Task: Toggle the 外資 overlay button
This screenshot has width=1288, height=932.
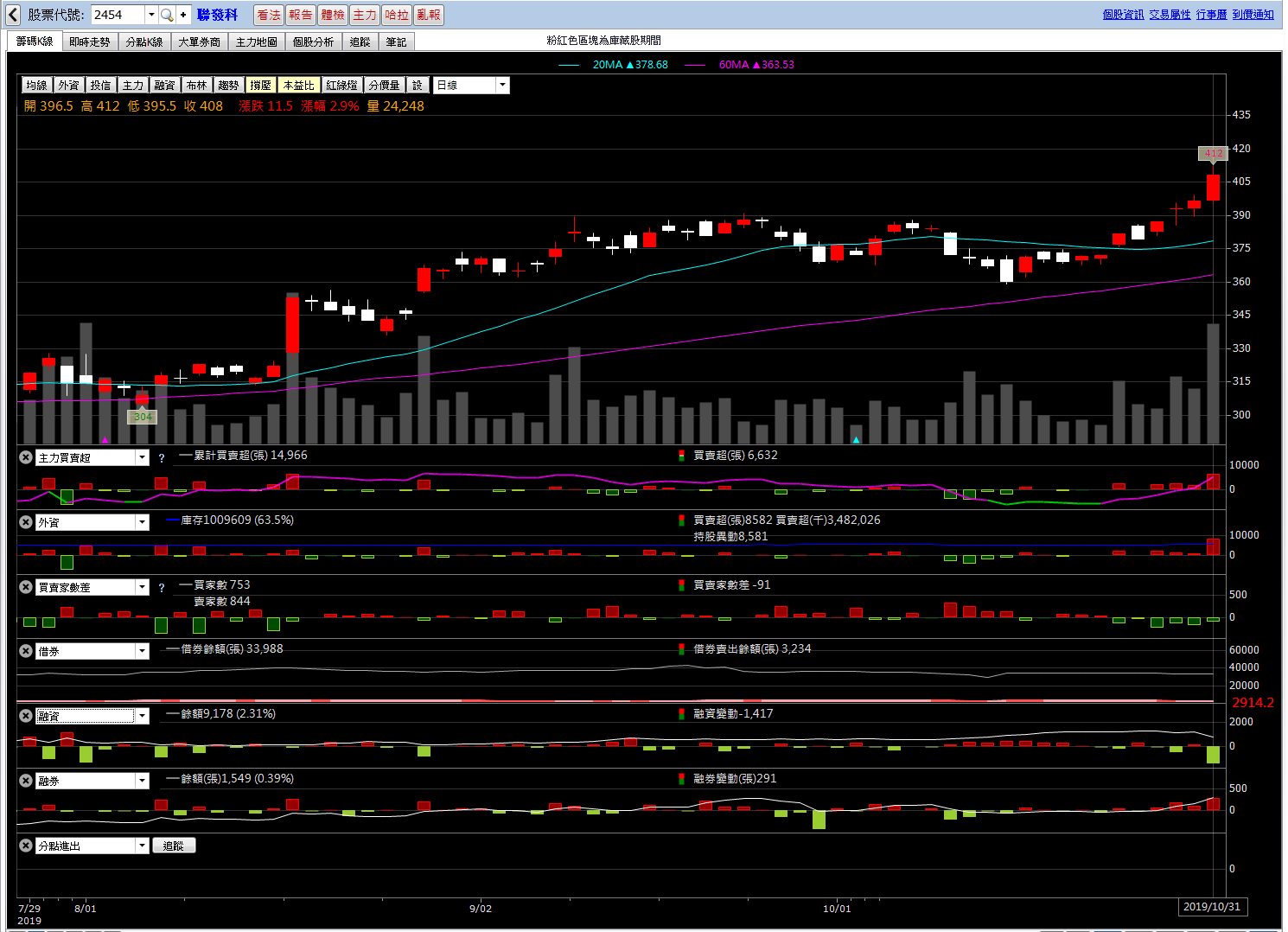Action: pos(68,85)
